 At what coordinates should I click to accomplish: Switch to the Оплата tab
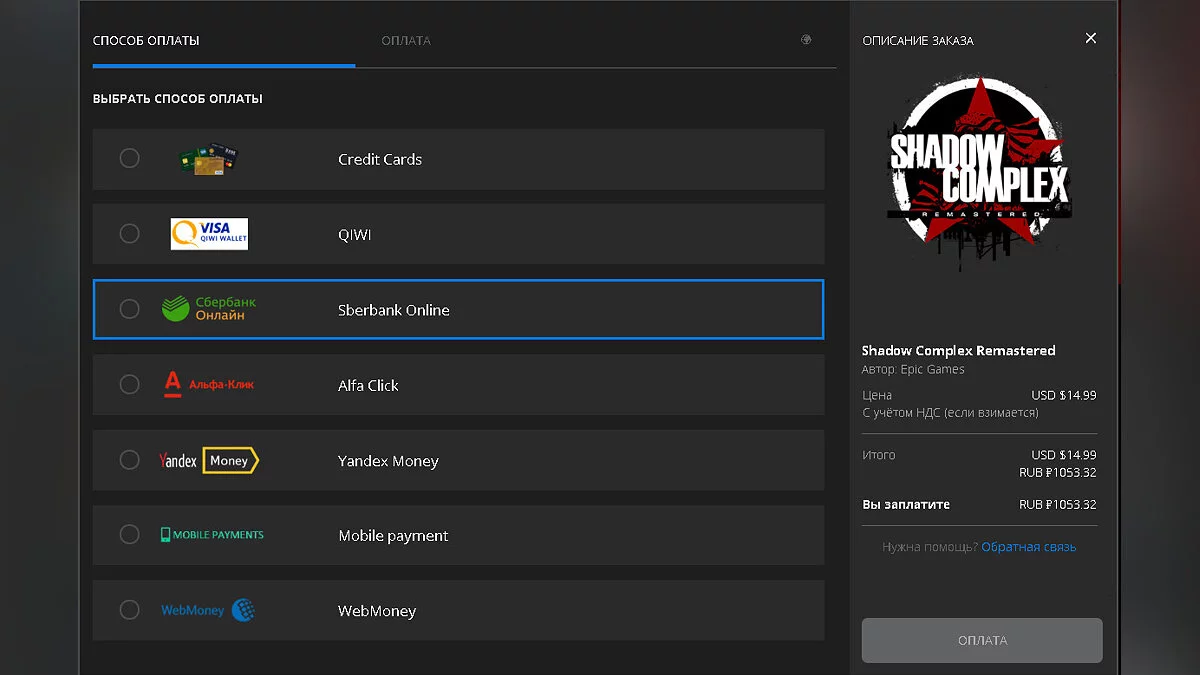406,41
